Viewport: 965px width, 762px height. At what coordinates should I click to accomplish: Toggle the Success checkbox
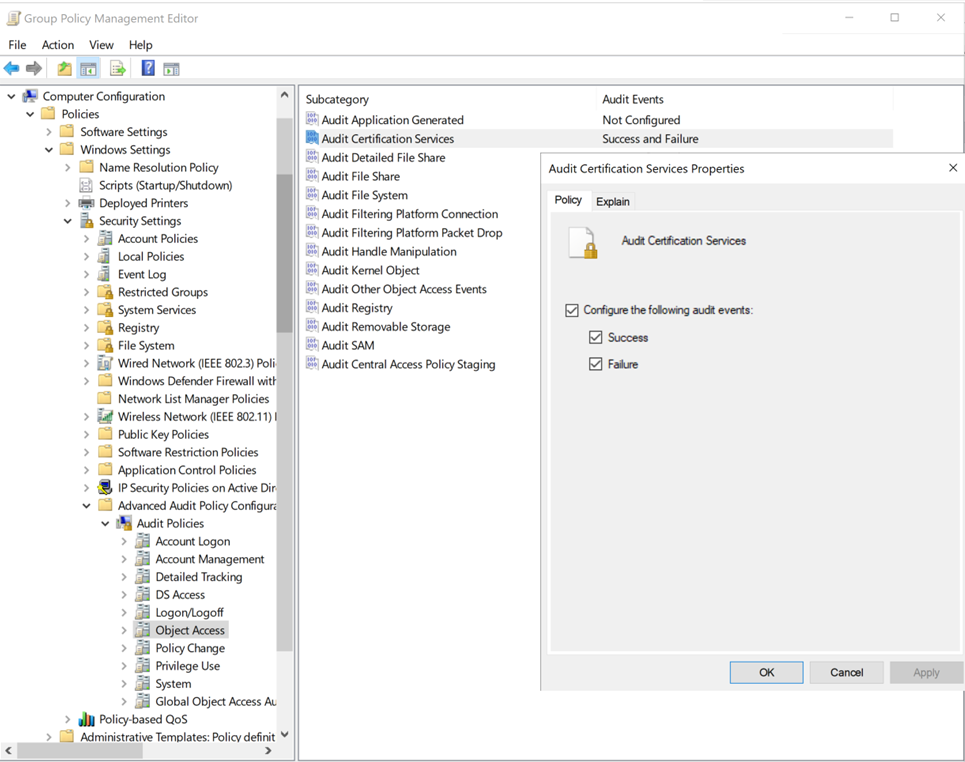(596, 338)
